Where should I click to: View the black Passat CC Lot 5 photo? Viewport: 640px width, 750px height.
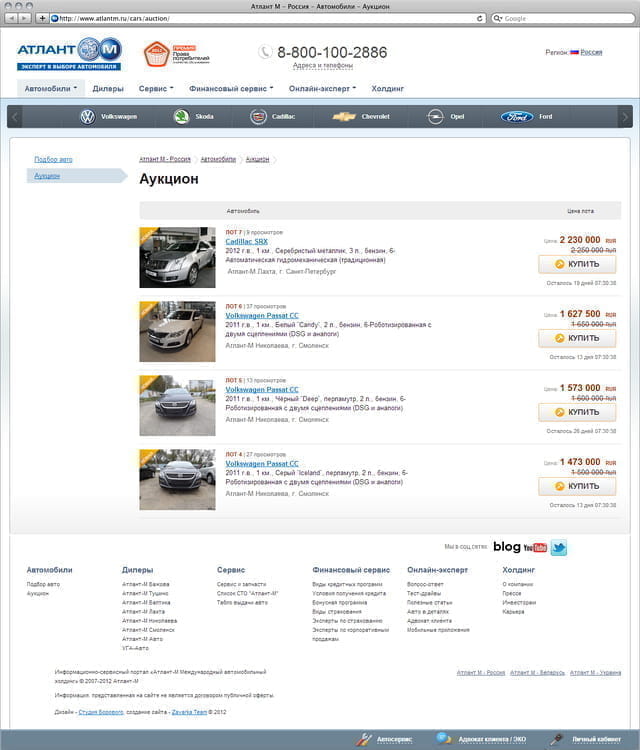[177, 406]
